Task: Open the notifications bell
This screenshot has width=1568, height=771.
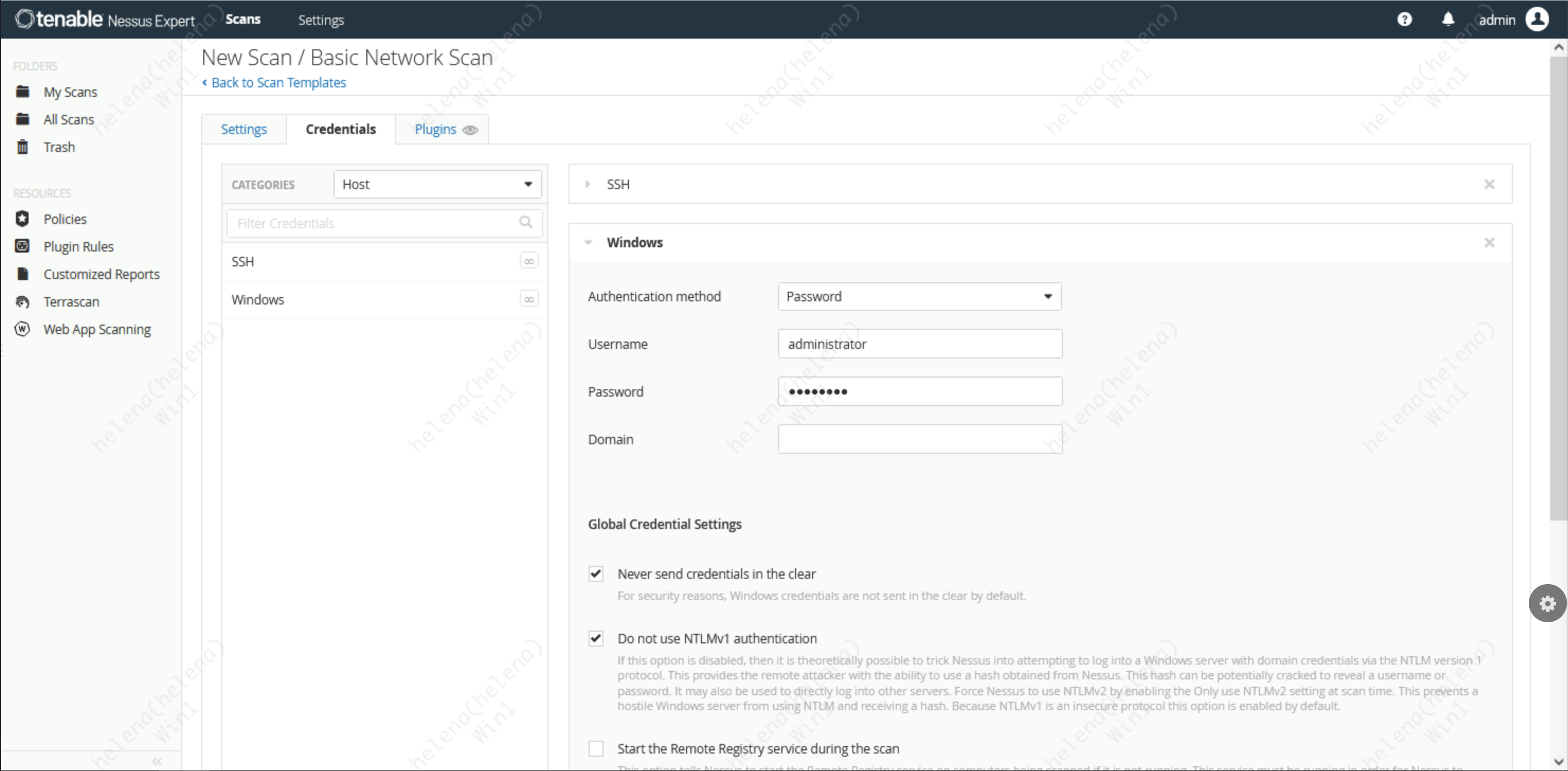Action: [1447, 20]
